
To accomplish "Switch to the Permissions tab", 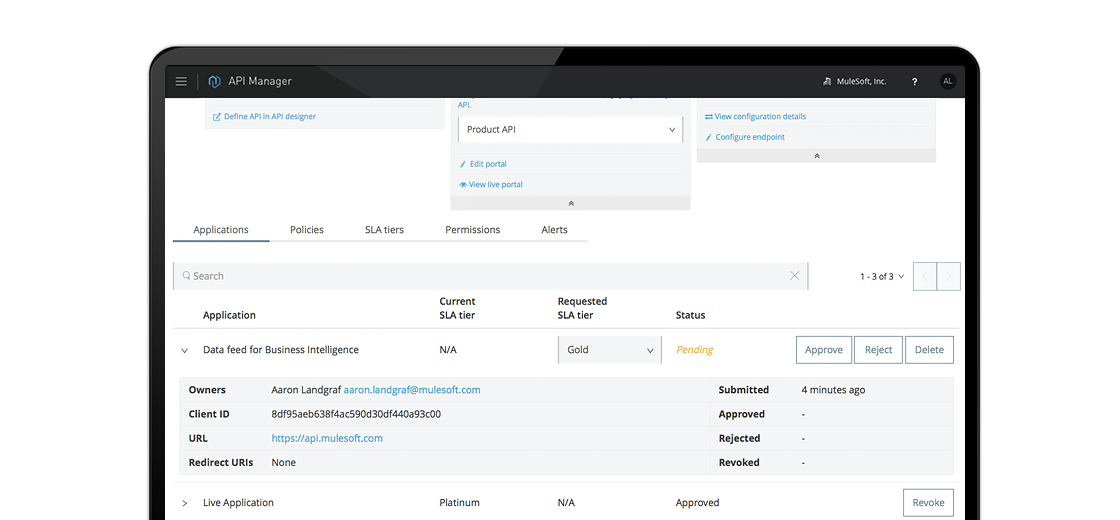I will point(472,230).
